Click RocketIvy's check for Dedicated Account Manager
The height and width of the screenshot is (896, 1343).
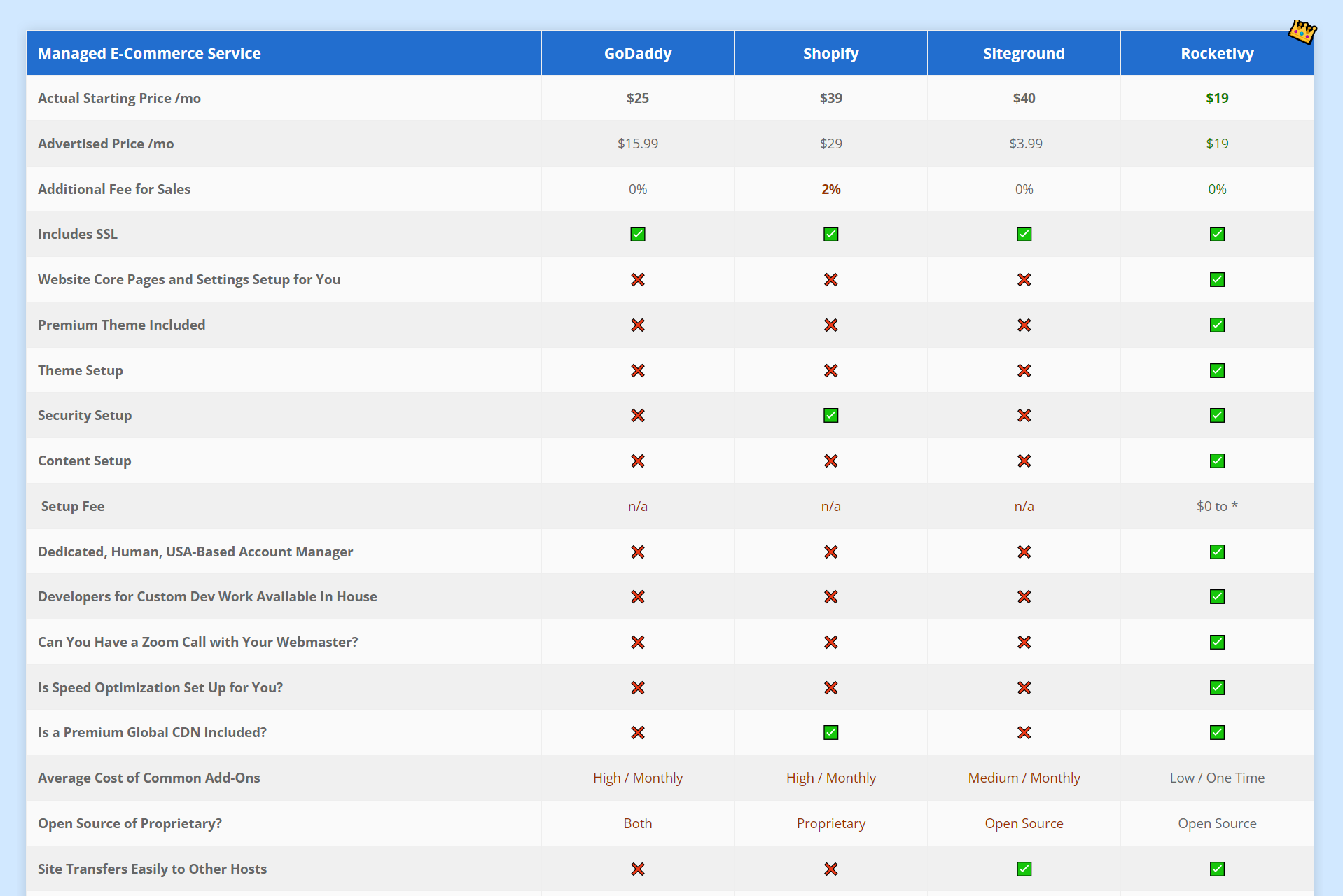click(x=1218, y=552)
